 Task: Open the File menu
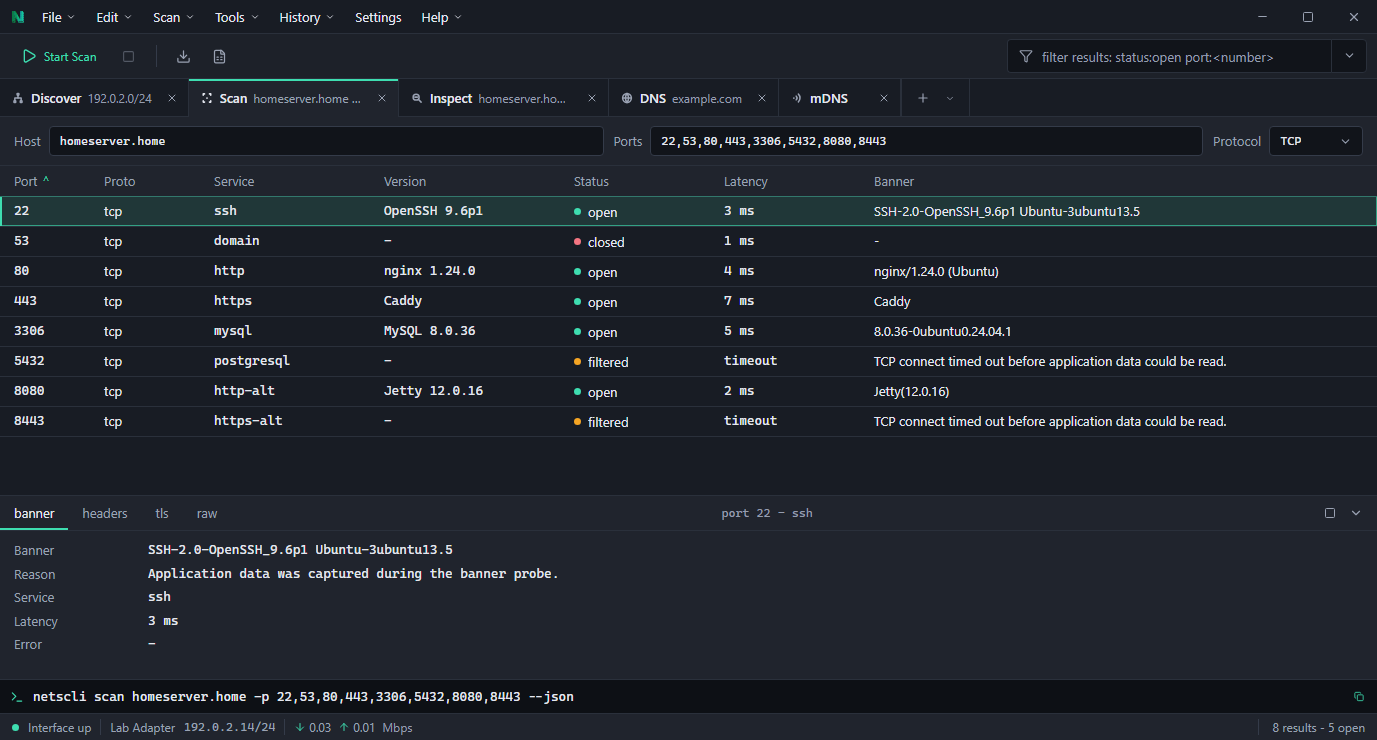58,17
